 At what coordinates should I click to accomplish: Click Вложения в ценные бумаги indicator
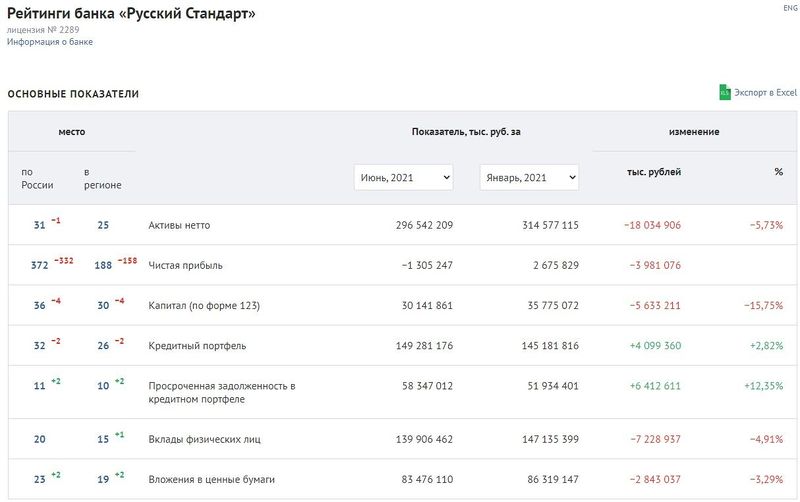(x=212, y=480)
